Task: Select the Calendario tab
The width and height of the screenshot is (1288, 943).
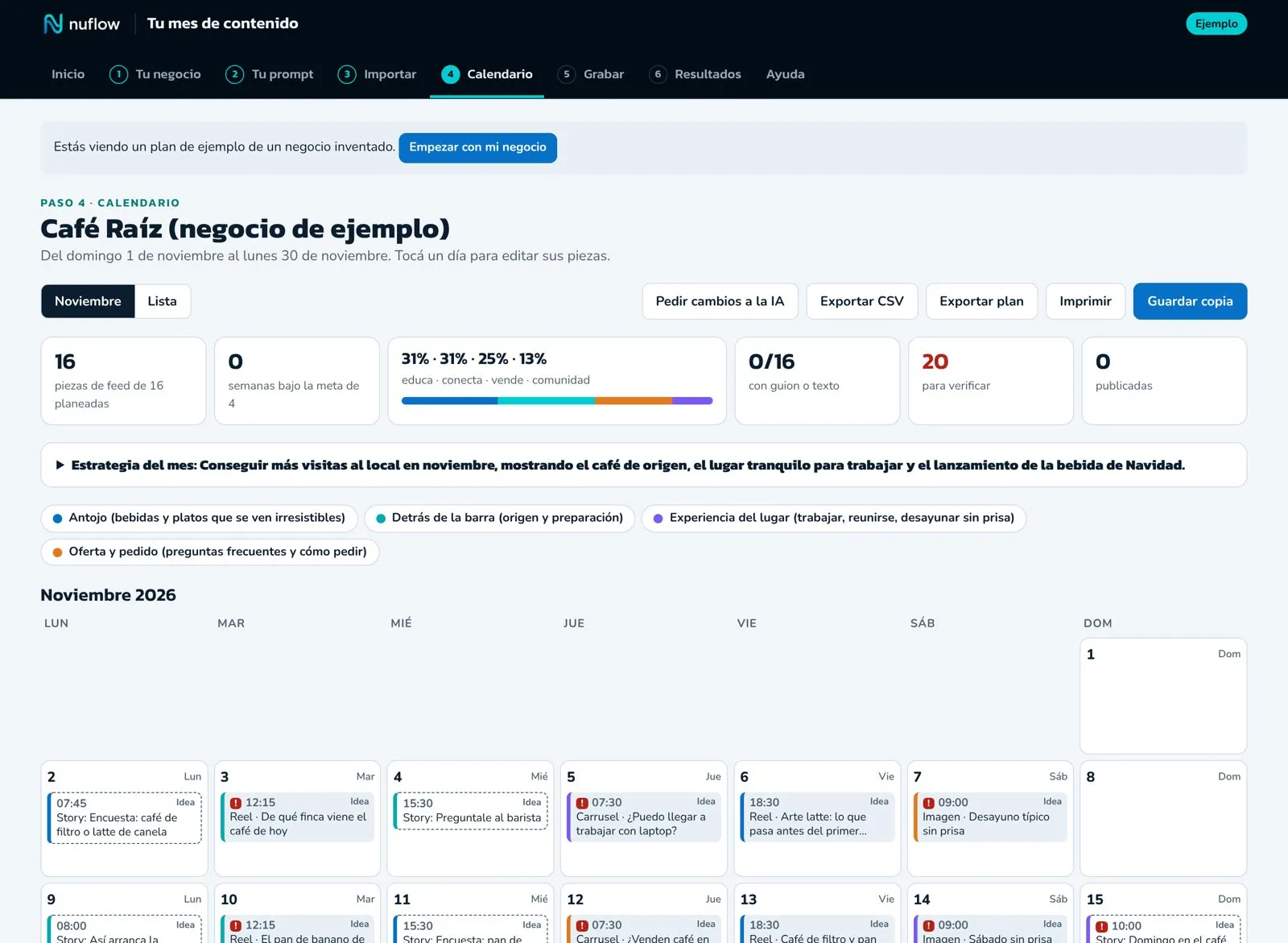Action: click(x=487, y=74)
